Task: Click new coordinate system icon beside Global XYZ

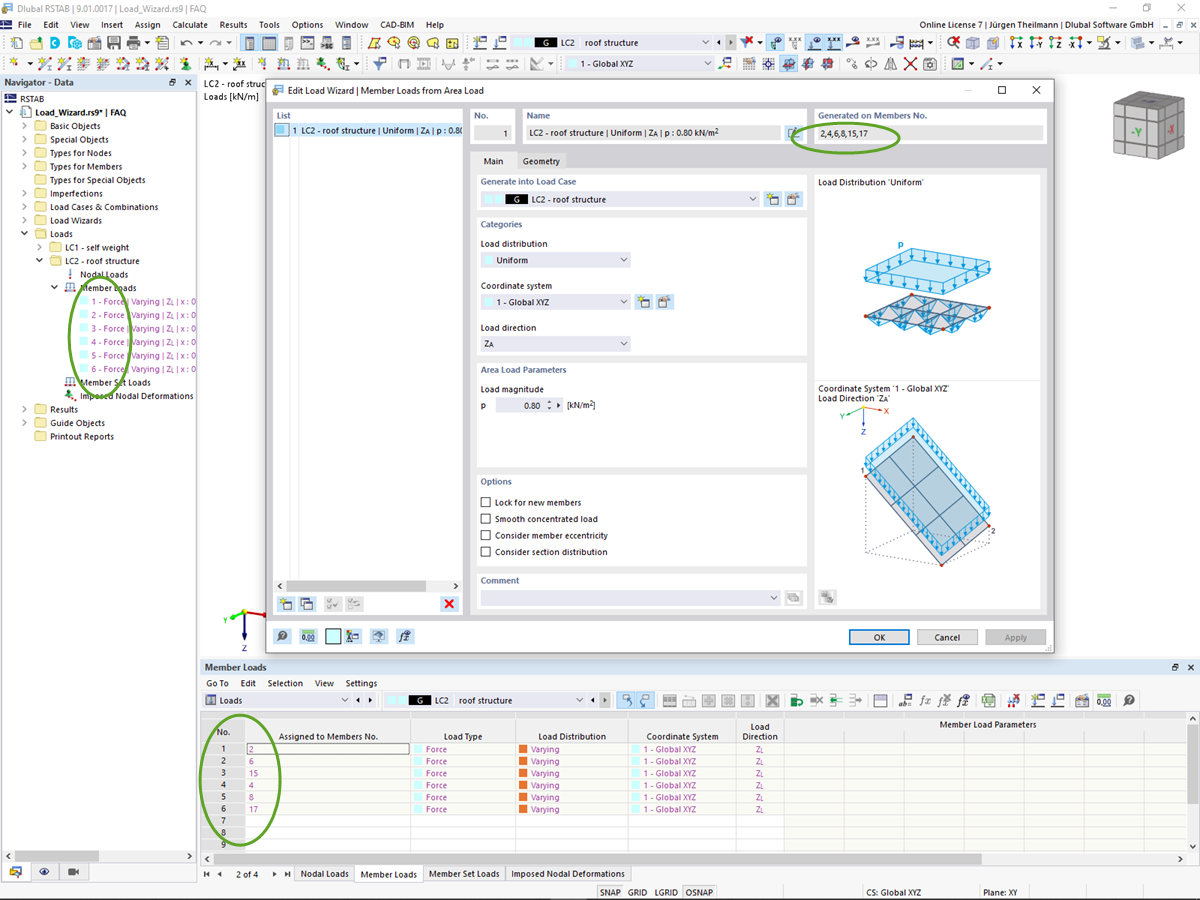Action: pos(644,302)
